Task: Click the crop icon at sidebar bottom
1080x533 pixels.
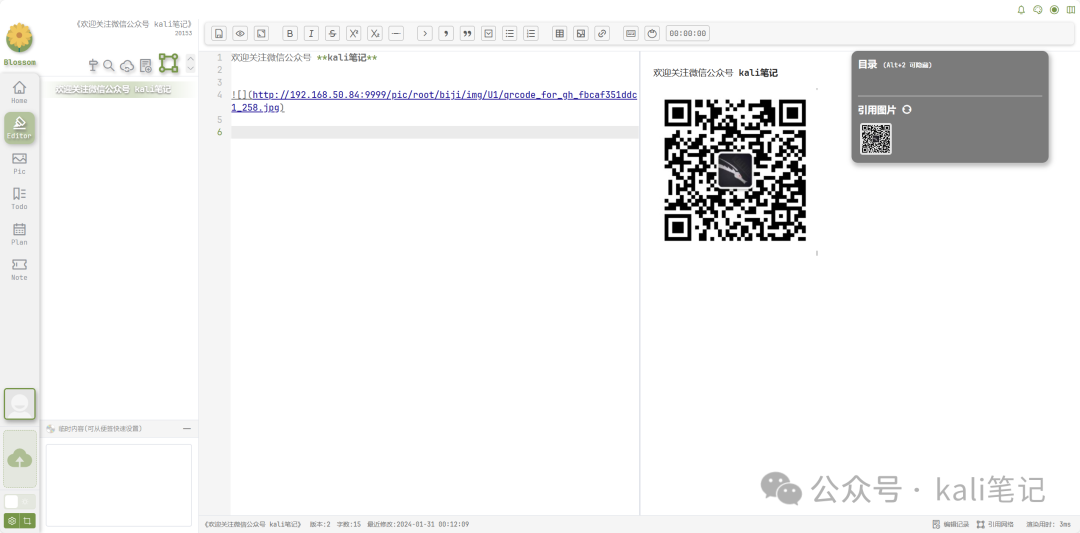Action: (x=28, y=521)
